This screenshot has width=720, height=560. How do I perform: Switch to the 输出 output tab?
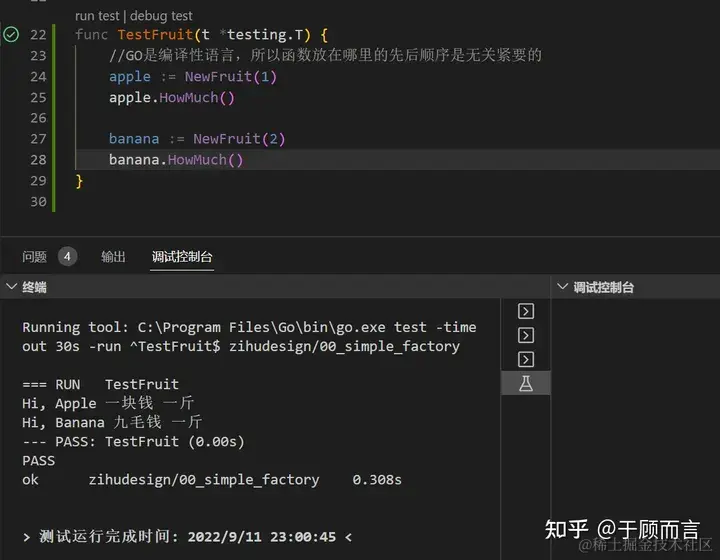(113, 257)
